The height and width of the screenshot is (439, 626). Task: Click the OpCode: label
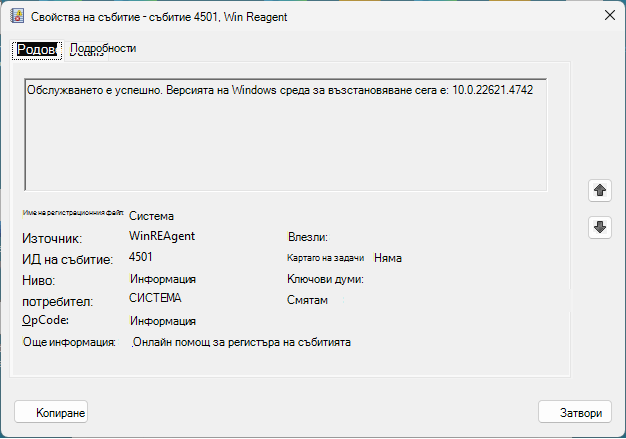tap(46, 320)
